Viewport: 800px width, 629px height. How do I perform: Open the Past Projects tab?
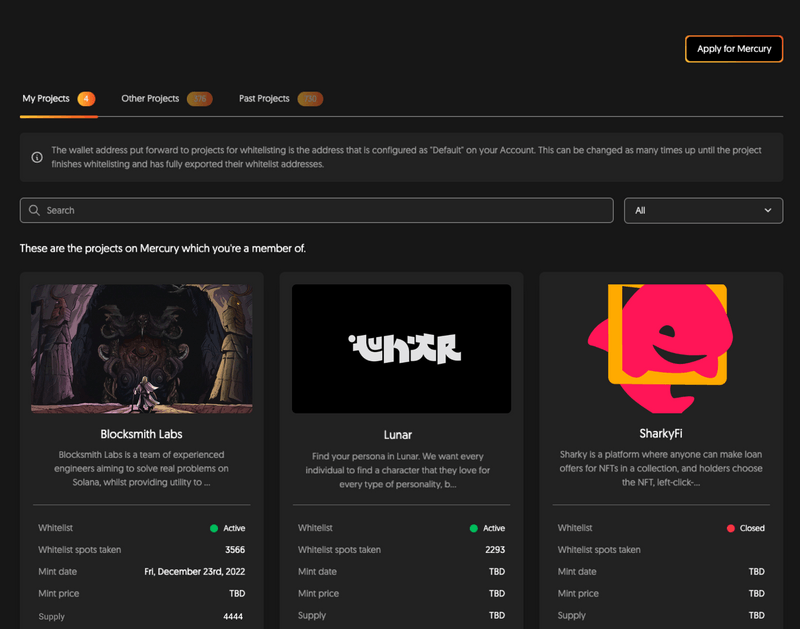[x=264, y=99]
